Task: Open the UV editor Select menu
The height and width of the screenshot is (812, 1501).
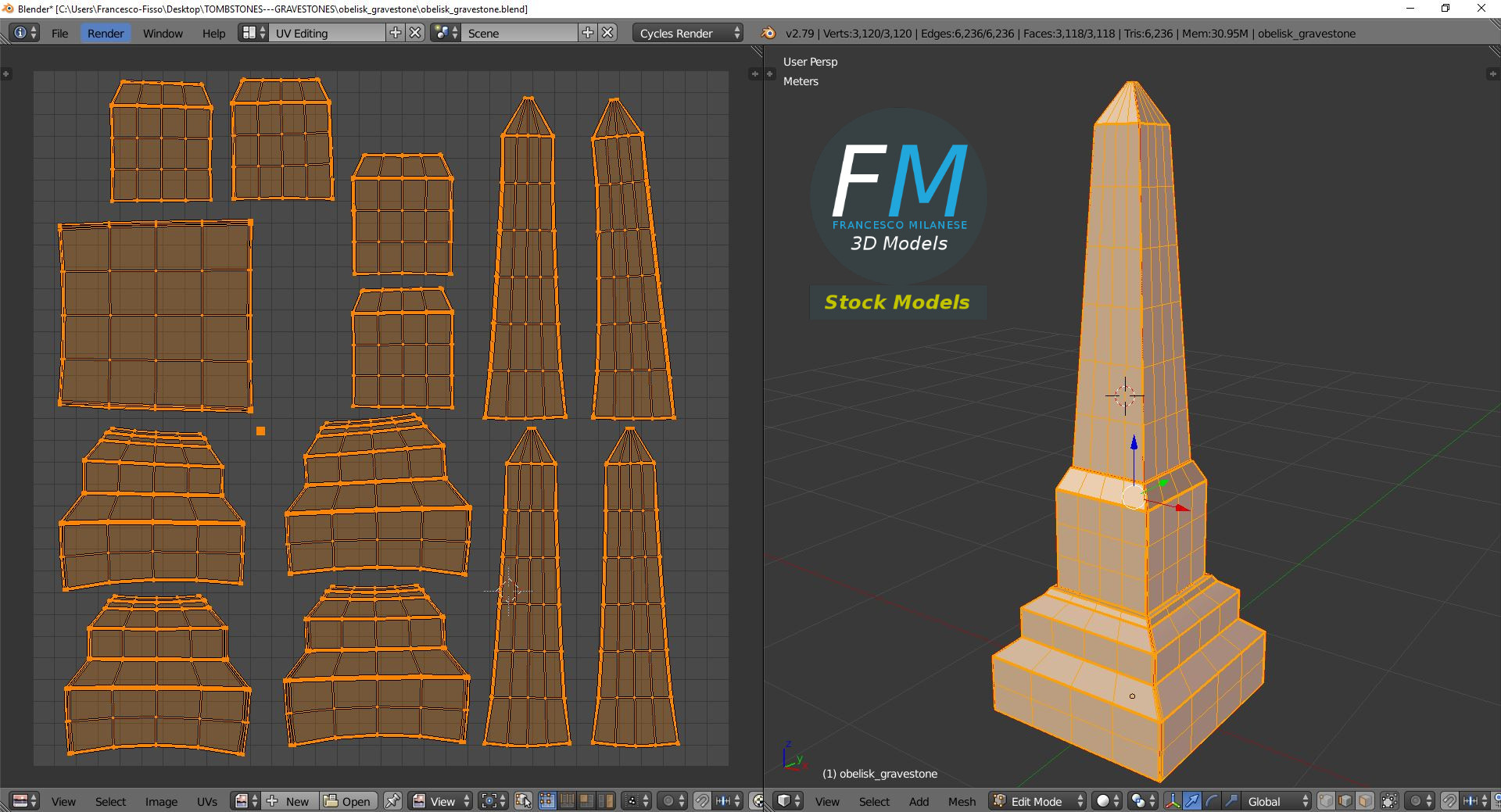Action: click(110, 801)
